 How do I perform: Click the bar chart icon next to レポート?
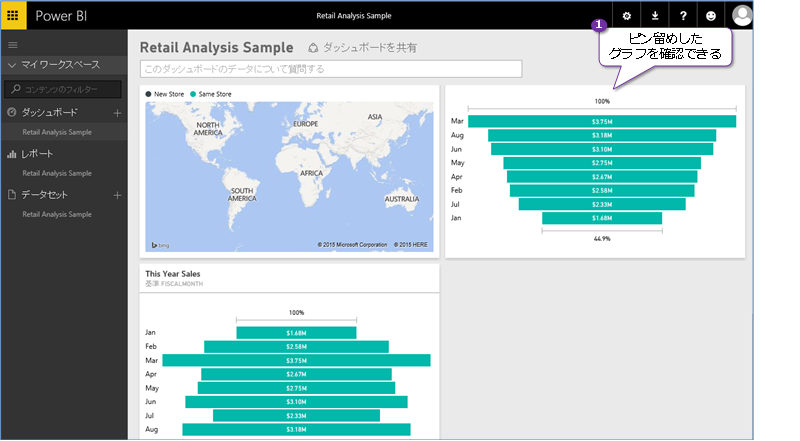coord(12,154)
